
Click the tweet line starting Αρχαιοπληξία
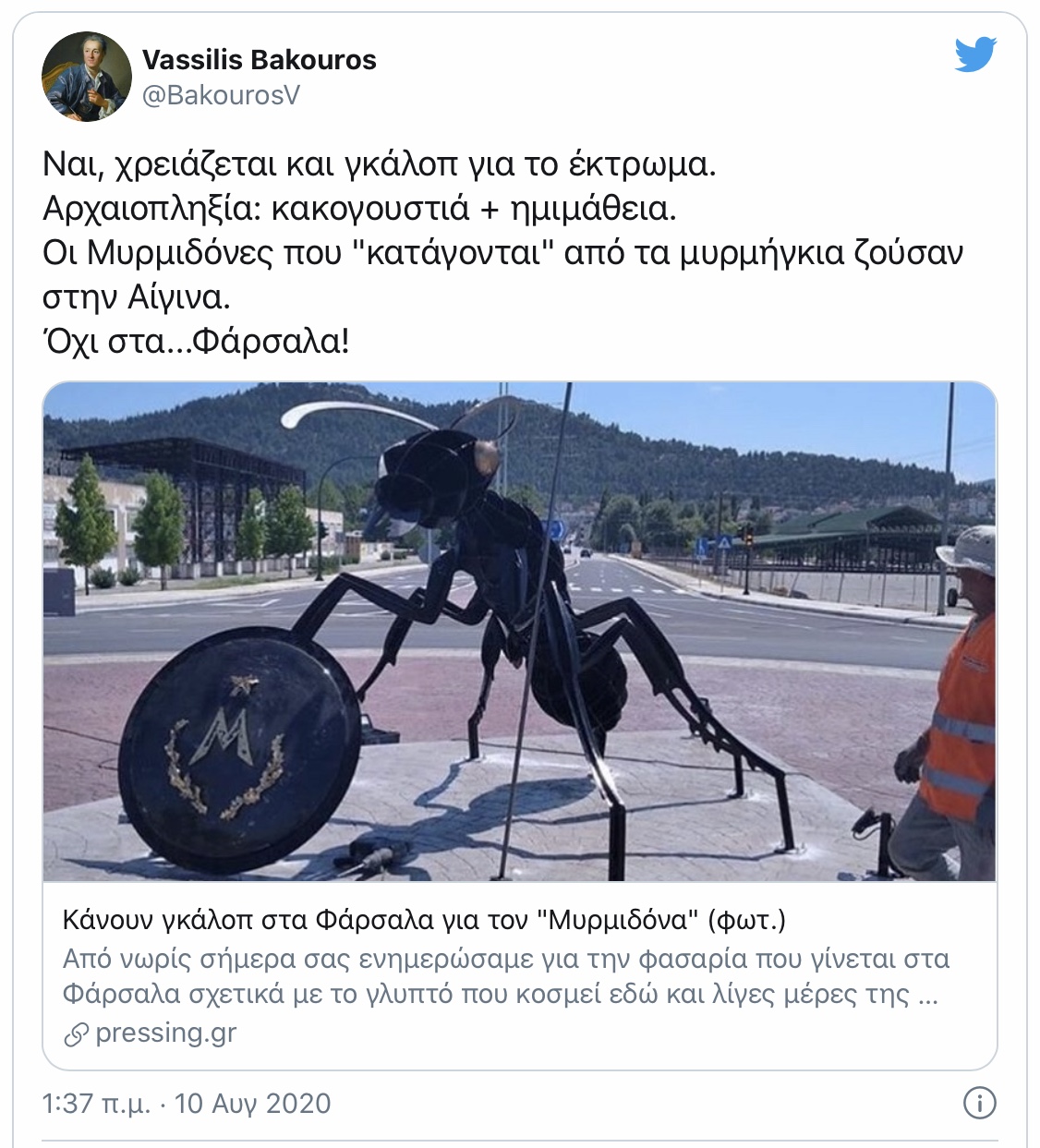360,210
